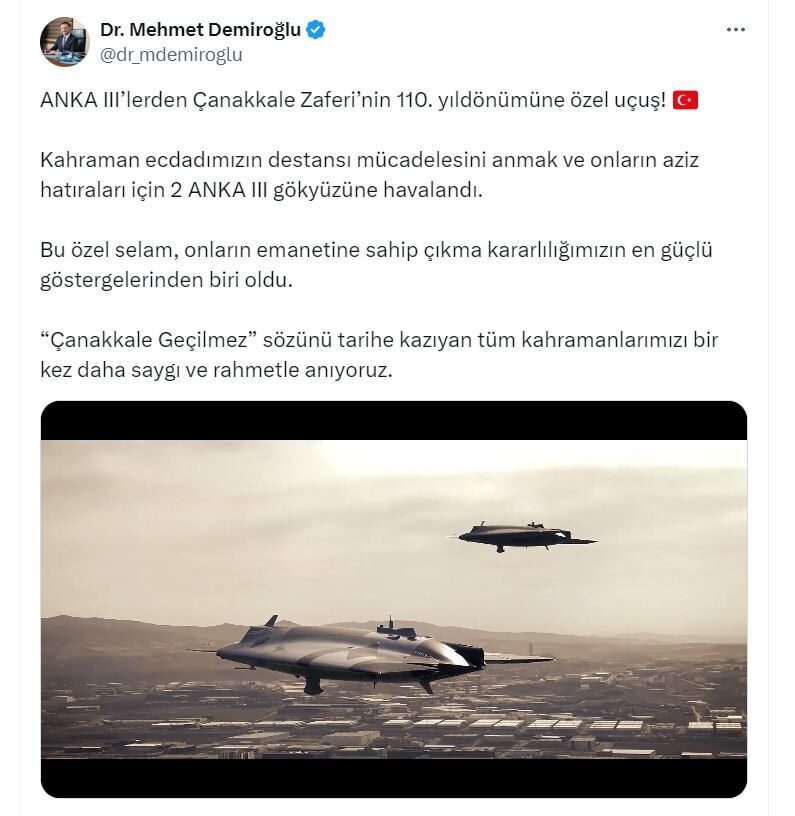The image size is (795, 816).
Task: Click the quoted phrase 'Çanakkale Geçilmez'
Action: (x=150, y=340)
